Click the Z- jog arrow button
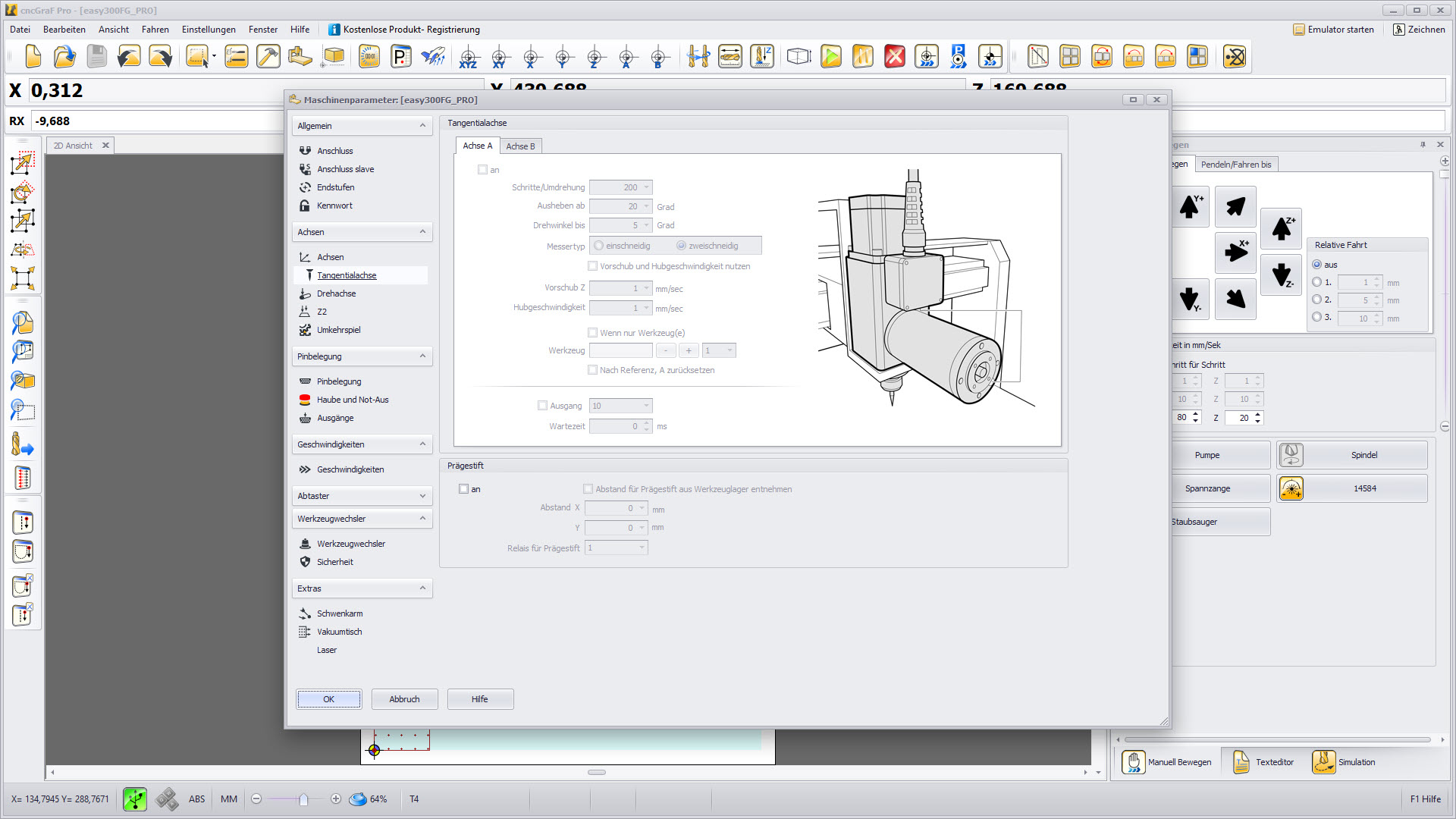The image size is (1456, 819). point(1282,275)
